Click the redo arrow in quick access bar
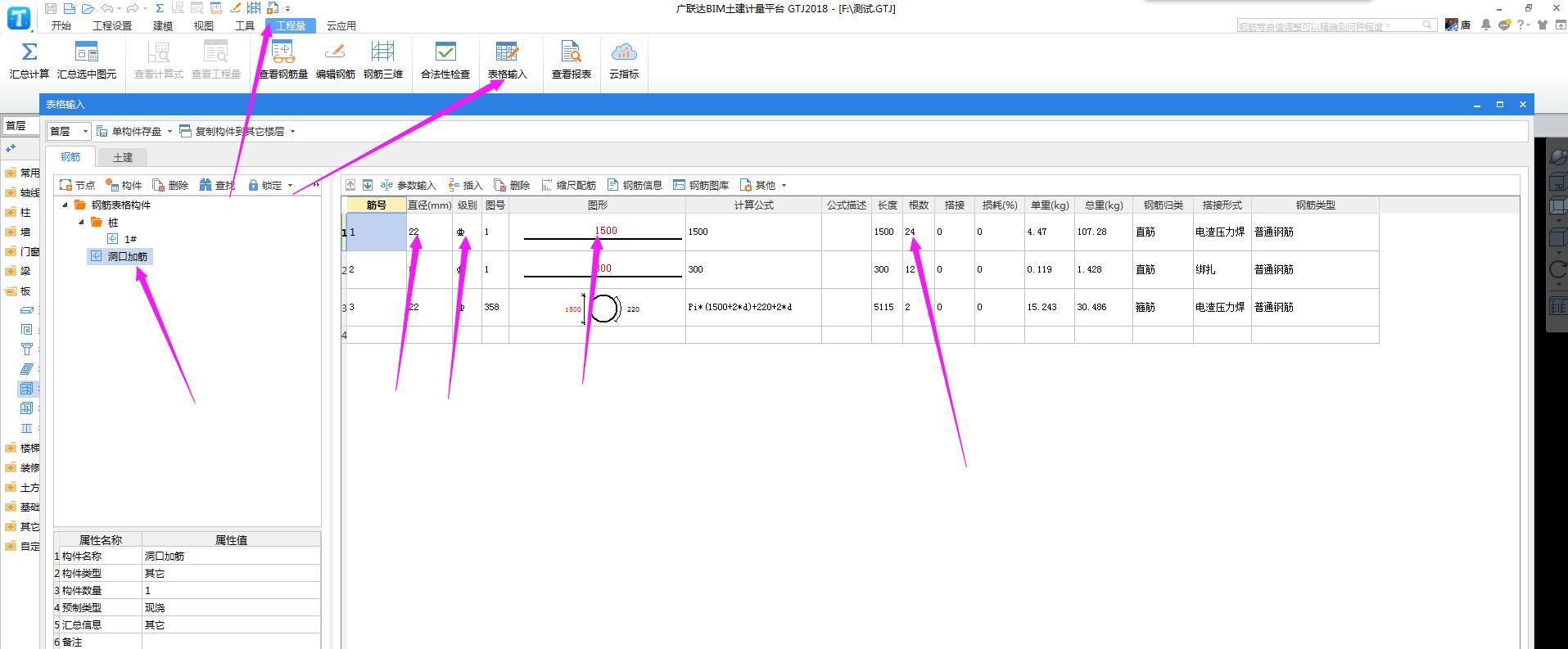Viewport: 1568px width, 649px height. [133, 8]
